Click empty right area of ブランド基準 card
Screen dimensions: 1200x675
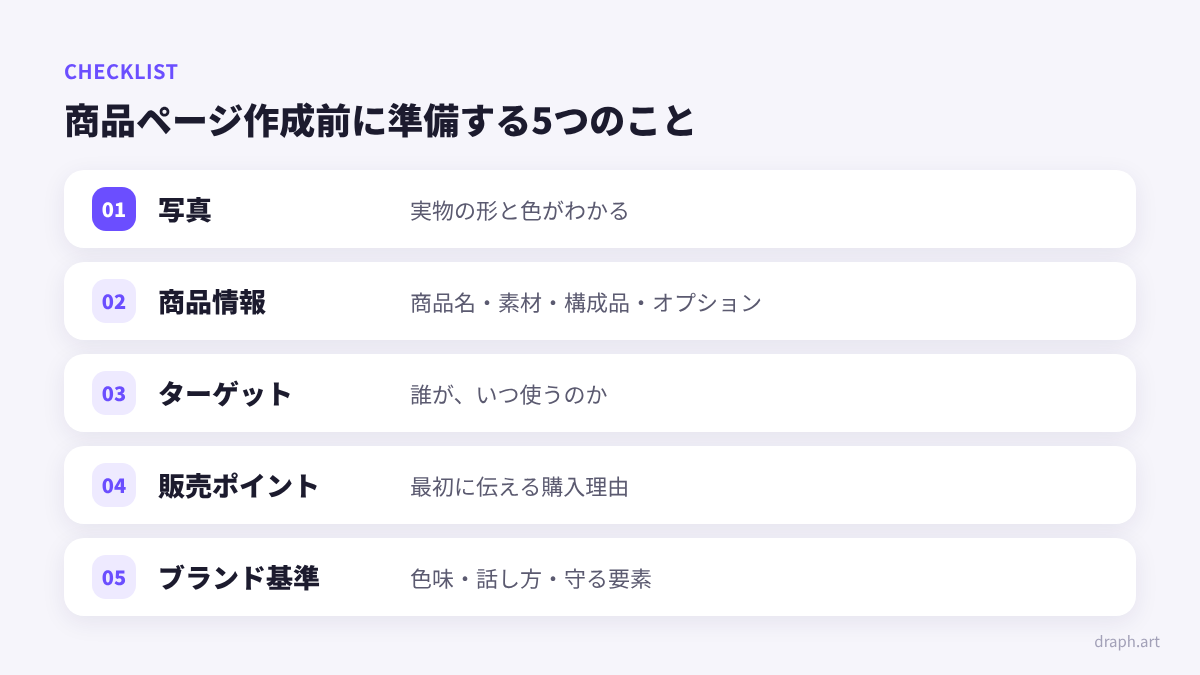point(890,577)
